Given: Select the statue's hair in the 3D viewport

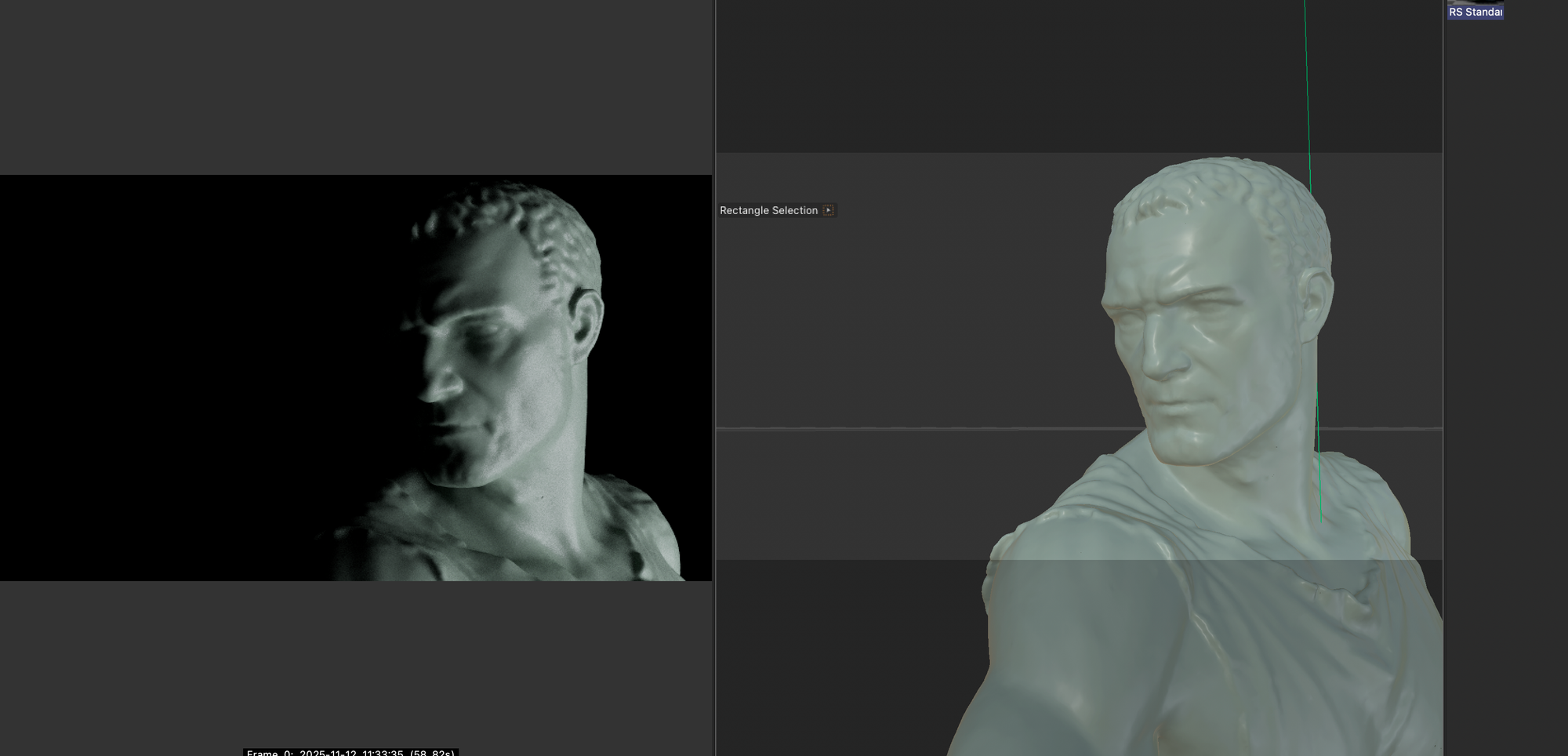Looking at the screenshot, I should click(1223, 196).
